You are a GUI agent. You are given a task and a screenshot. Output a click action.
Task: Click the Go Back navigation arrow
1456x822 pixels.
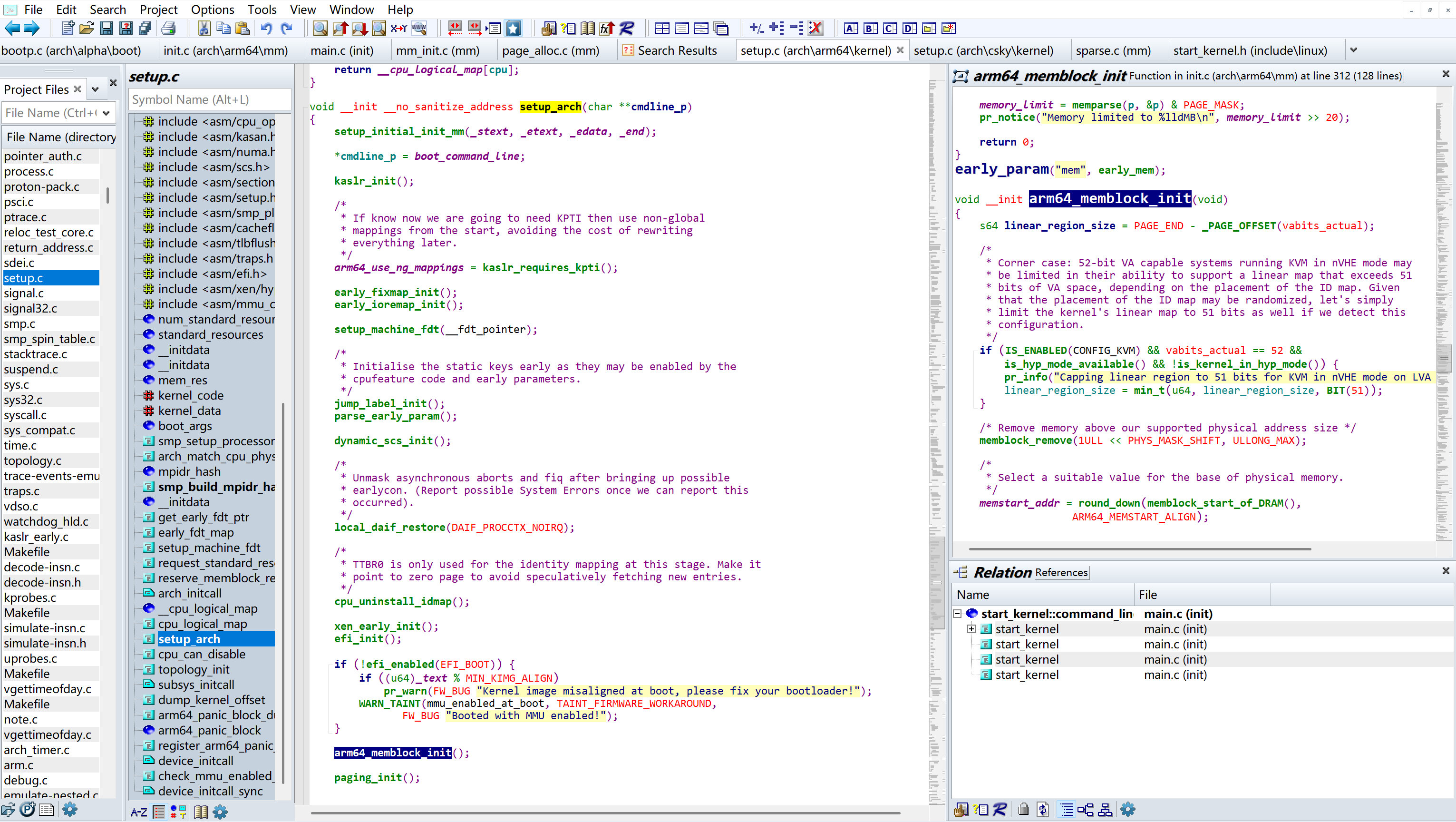pos(12,28)
